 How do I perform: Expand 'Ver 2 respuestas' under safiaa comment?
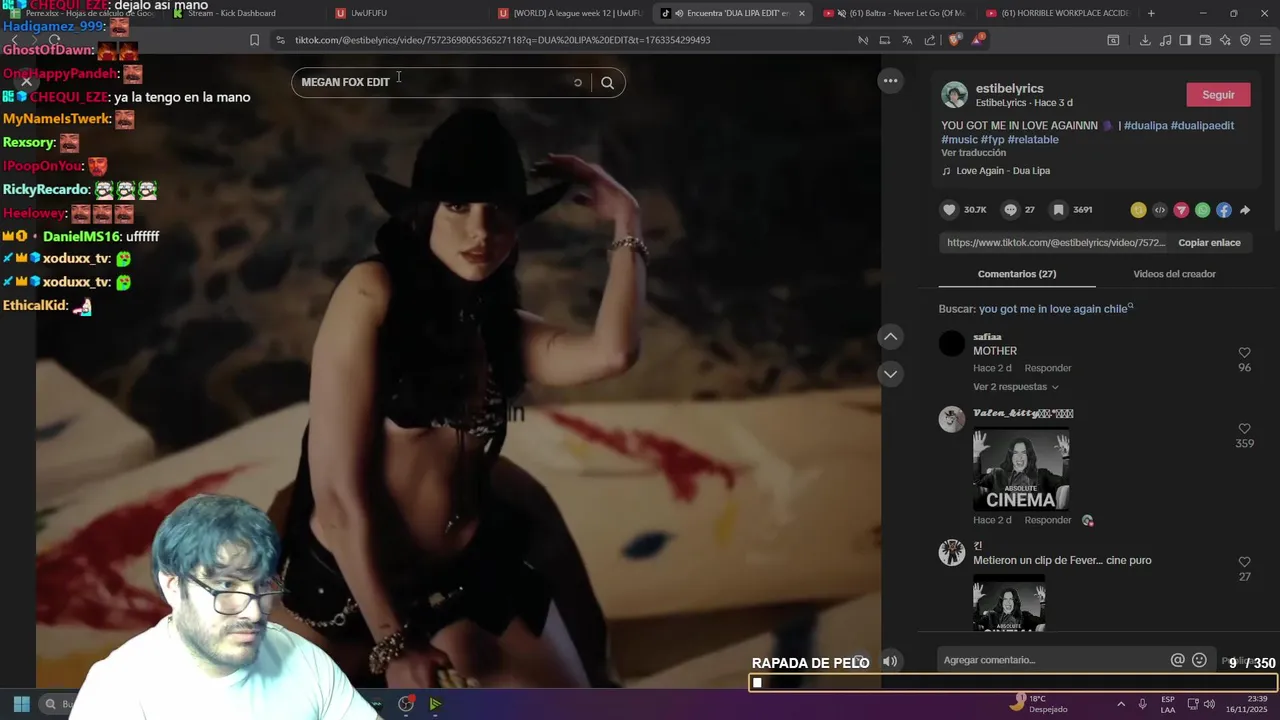coord(1015,387)
